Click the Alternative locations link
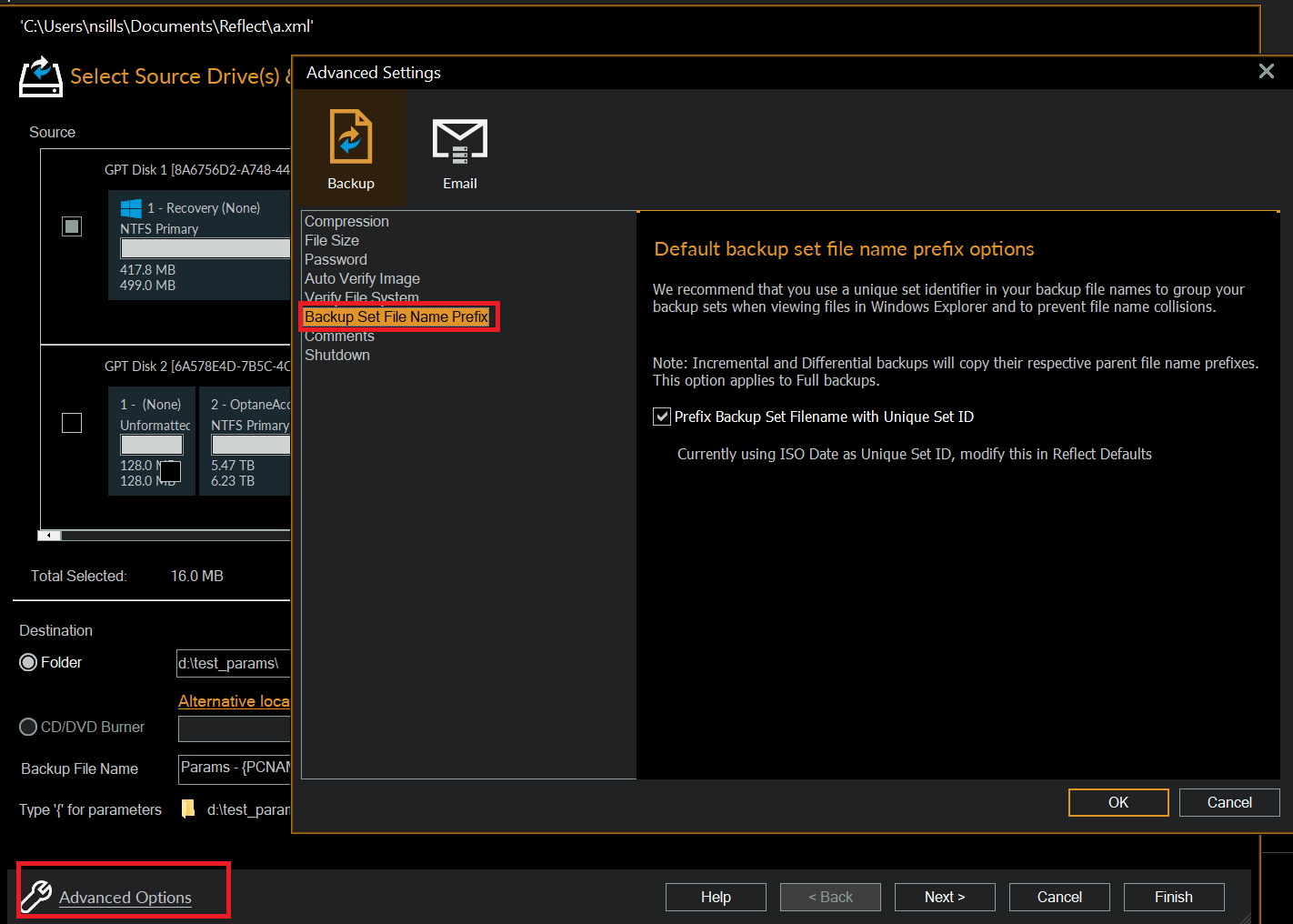Screen dimensions: 1293x924 click(234, 700)
